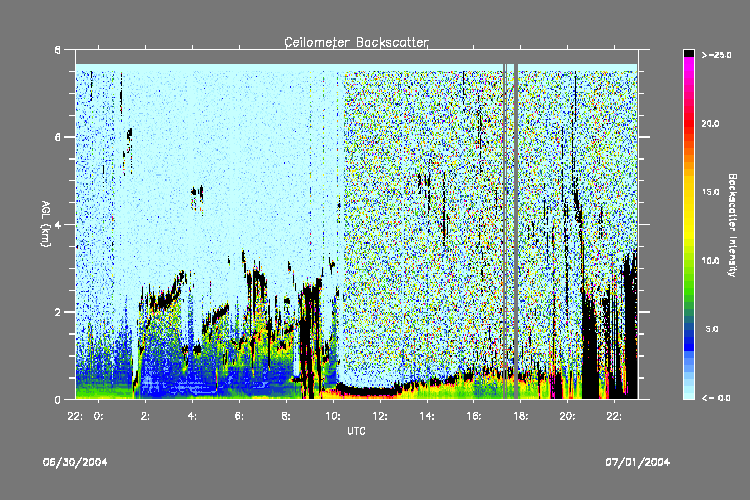Screen dimensions: 750x500
Task: Click the '22:' x-axis tick at left
Action: (75, 416)
